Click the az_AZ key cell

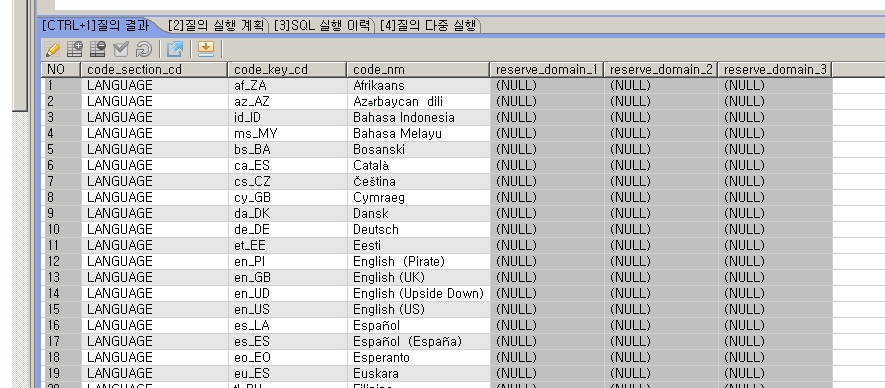point(287,102)
